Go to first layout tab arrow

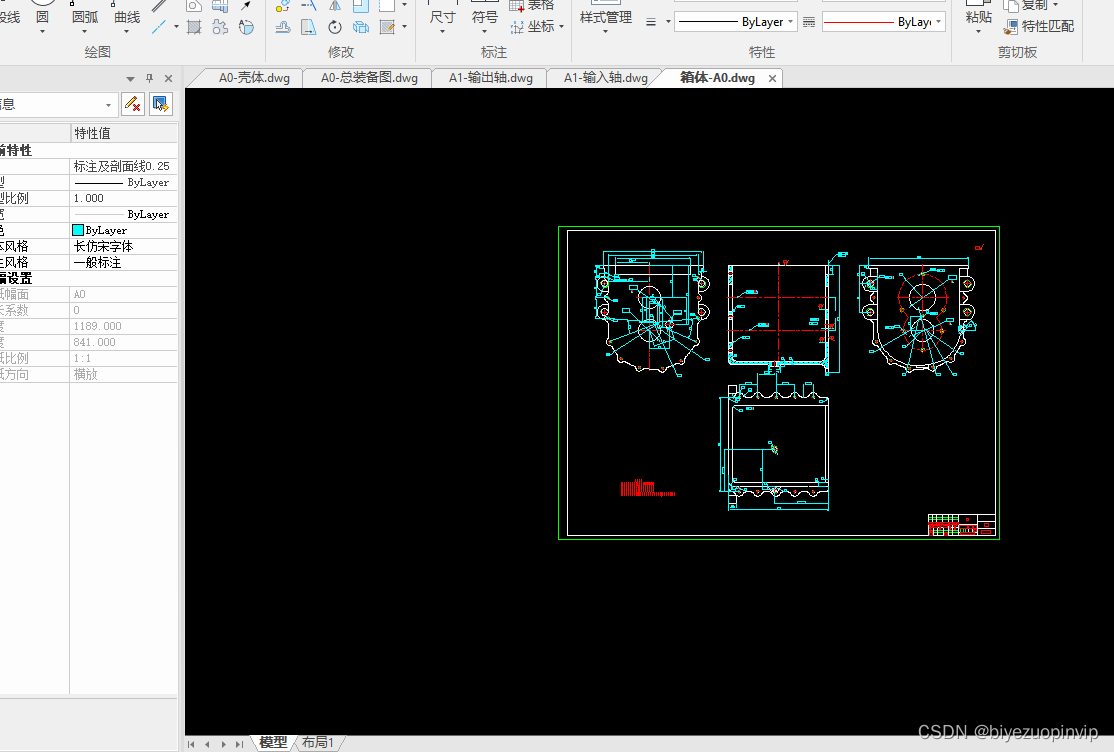click(190, 744)
